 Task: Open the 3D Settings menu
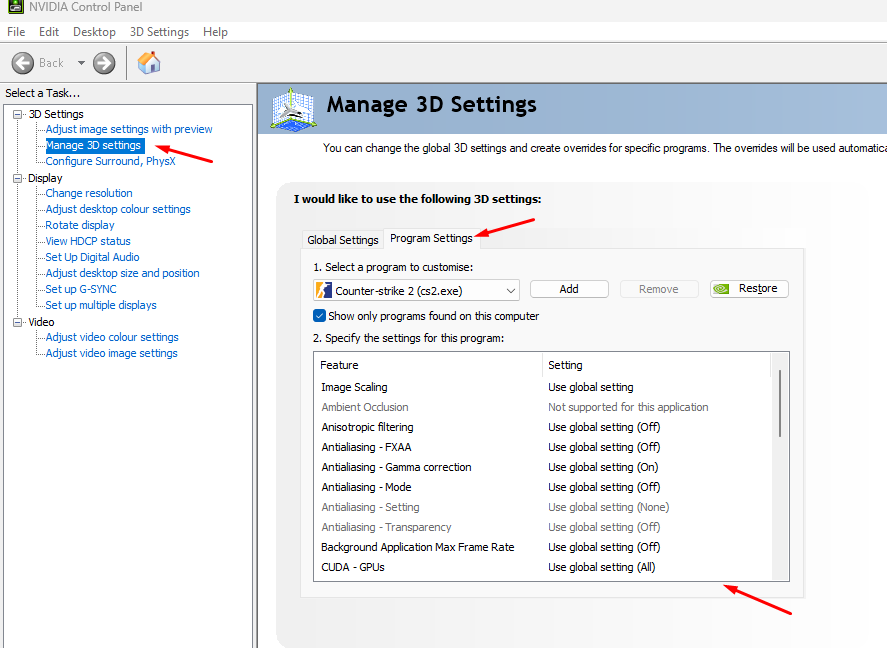159,32
